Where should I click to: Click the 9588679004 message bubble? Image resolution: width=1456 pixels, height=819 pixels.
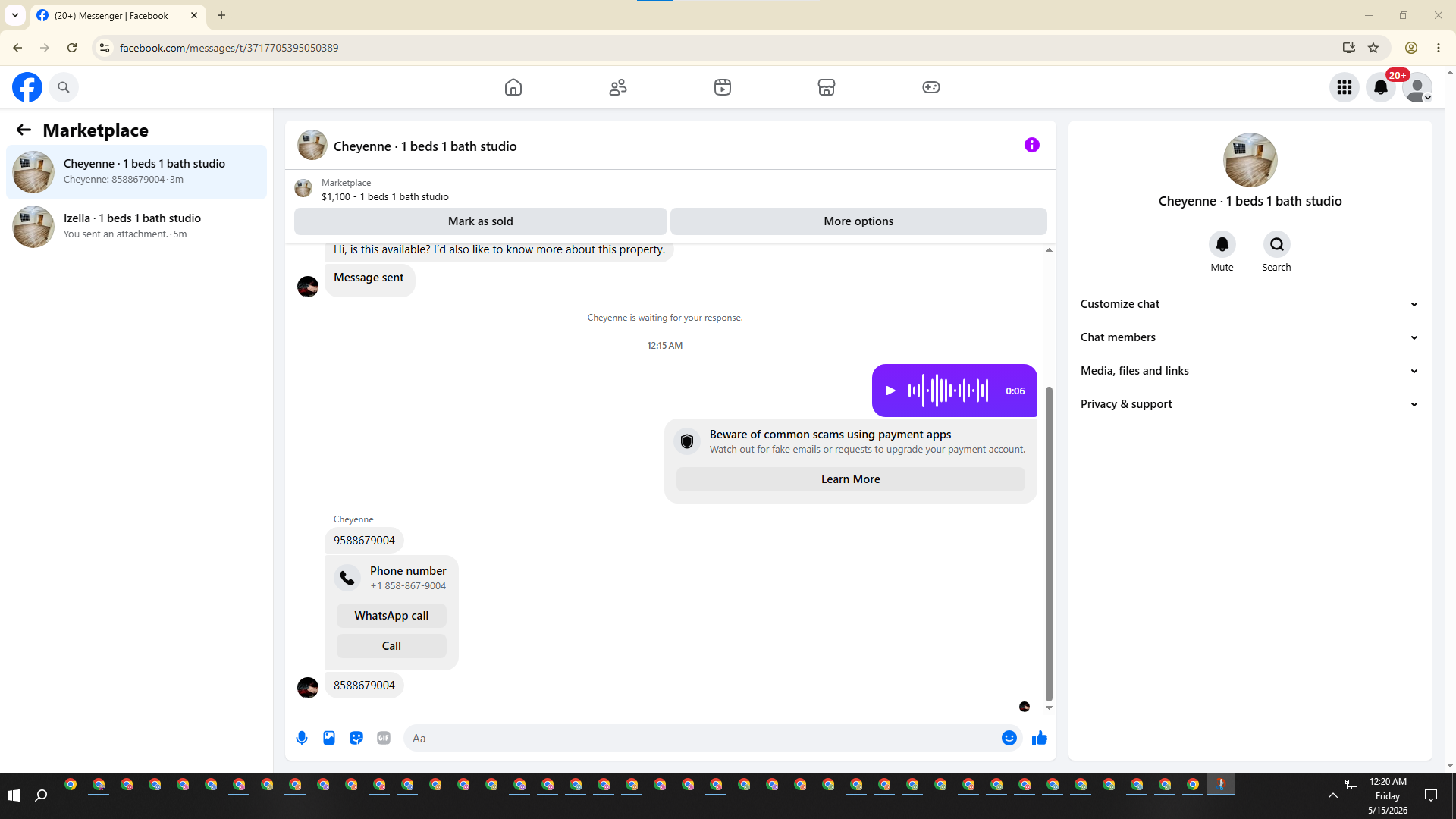(x=364, y=541)
